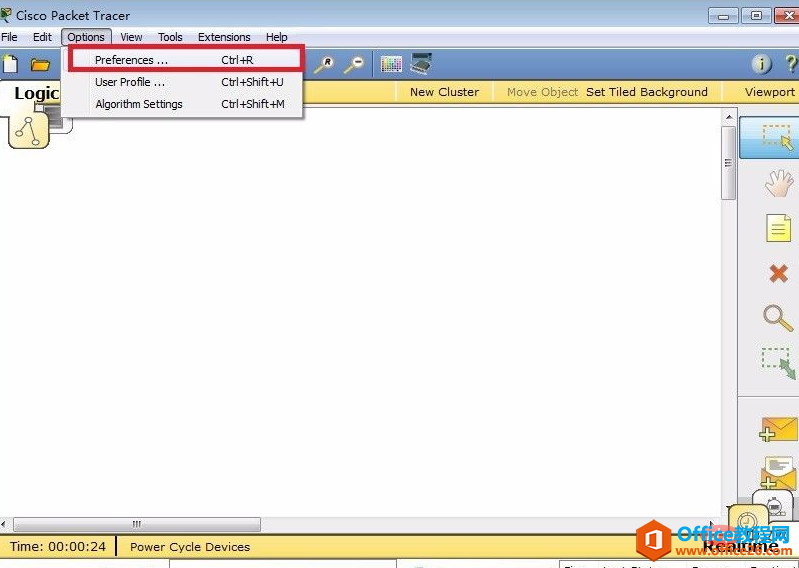Open the Help menu

pos(277,37)
